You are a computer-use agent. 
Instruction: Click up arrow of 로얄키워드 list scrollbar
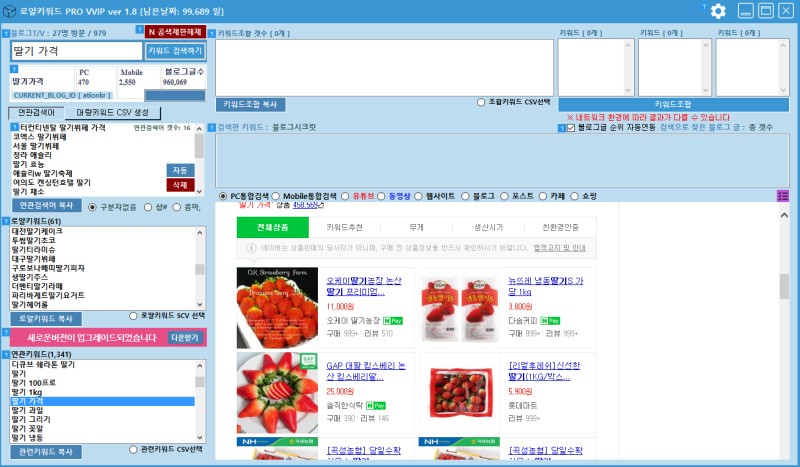pos(199,232)
